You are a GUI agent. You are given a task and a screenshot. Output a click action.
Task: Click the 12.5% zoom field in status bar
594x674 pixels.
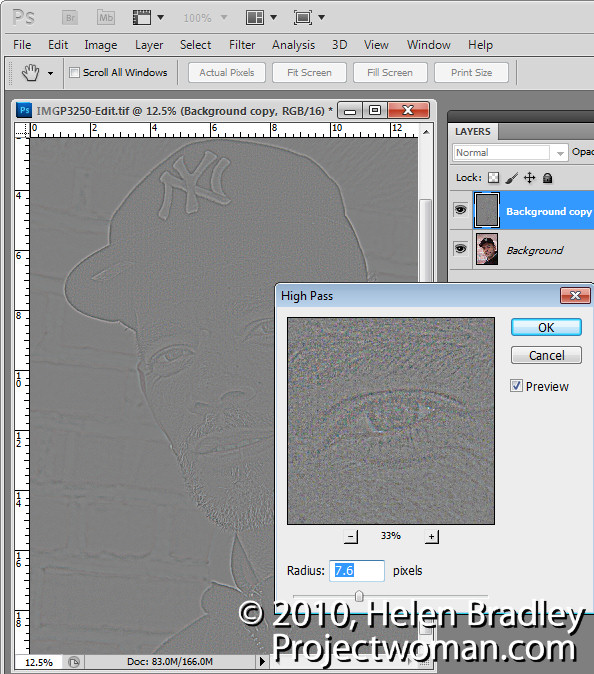tap(39, 662)
